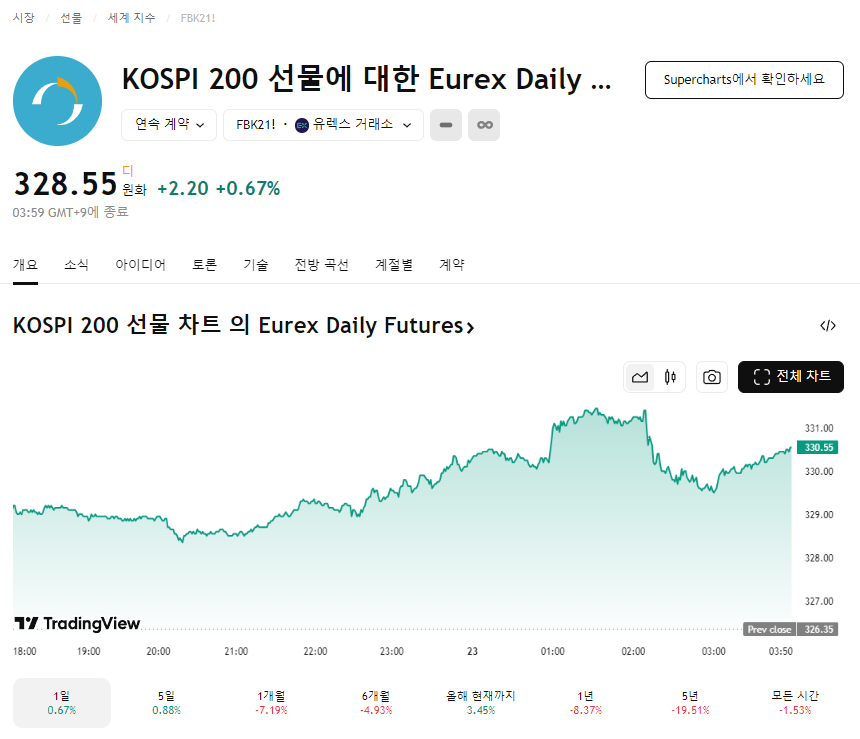Toggle the 1일 timeframe selection
The width and height of the screenshot is (860, 739).
tap(61, 702)
